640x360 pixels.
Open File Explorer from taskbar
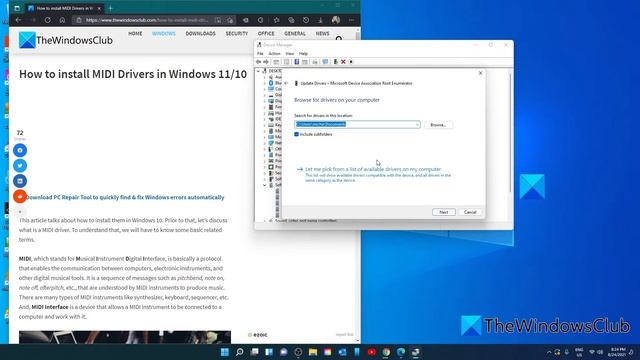click(x=313, y=352)
